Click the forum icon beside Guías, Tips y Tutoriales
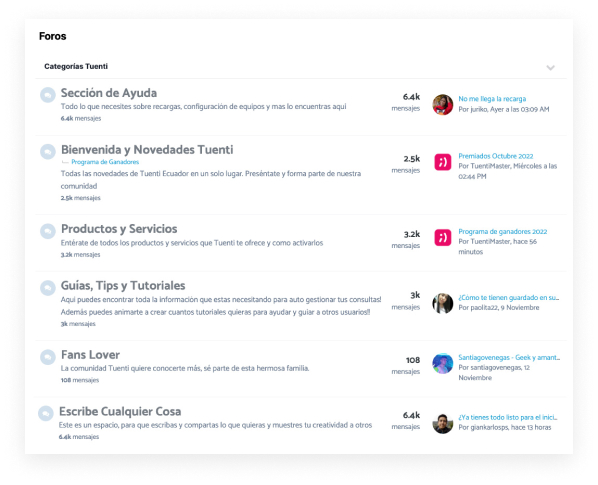This screenshot has width=598, height=485. click(48, 288)
